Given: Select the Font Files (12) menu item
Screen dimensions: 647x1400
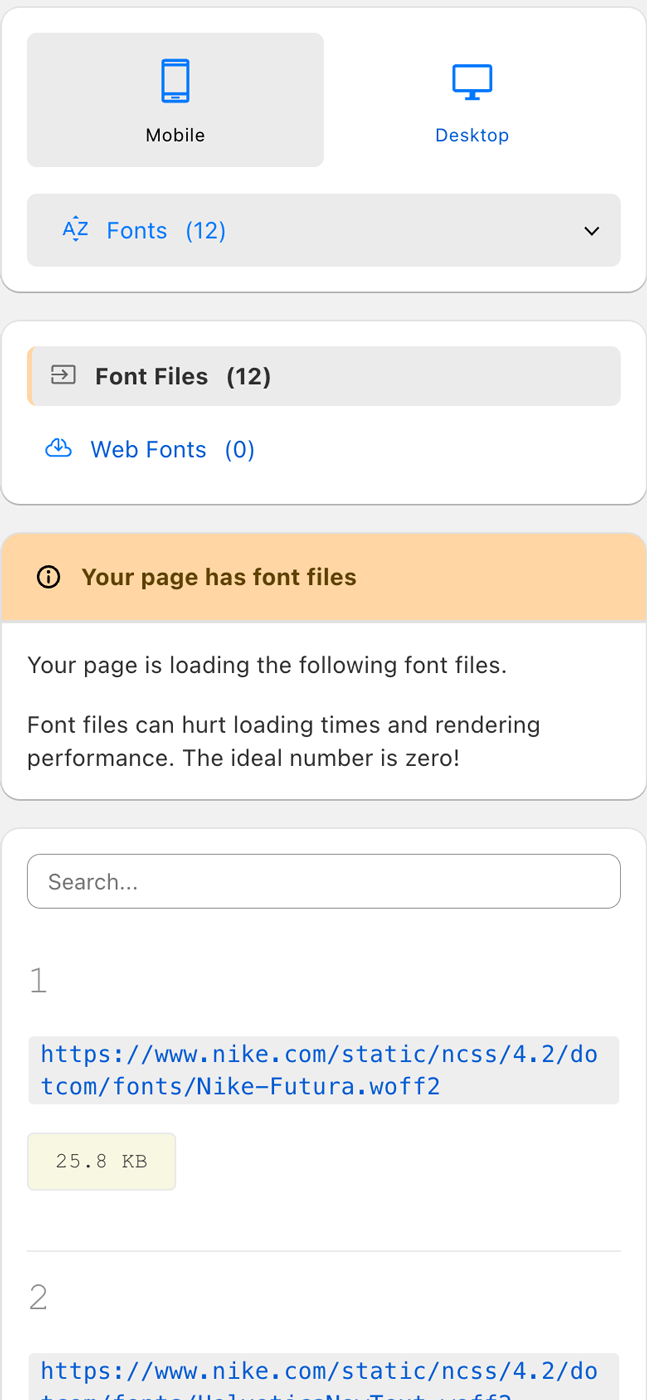Looking at the screenshot, I should [183, 376].
